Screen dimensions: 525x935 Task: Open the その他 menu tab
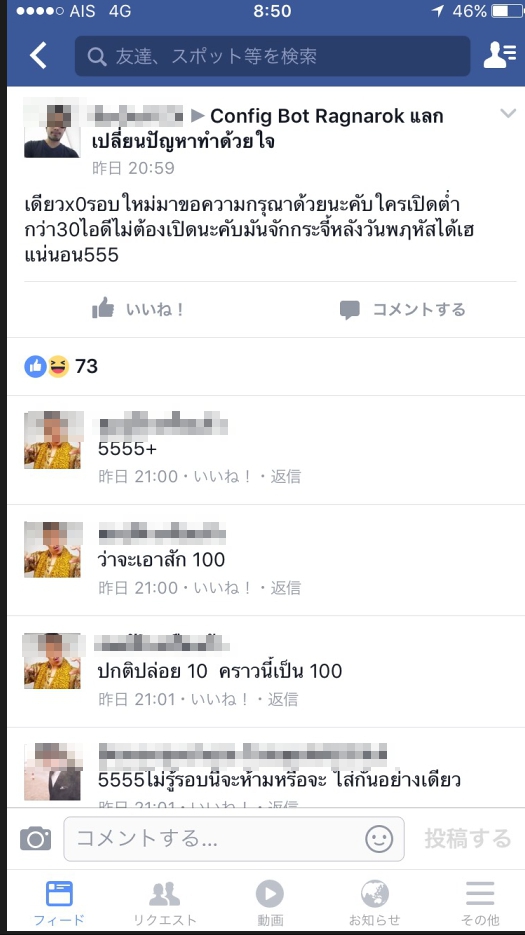tap(480, 902)
